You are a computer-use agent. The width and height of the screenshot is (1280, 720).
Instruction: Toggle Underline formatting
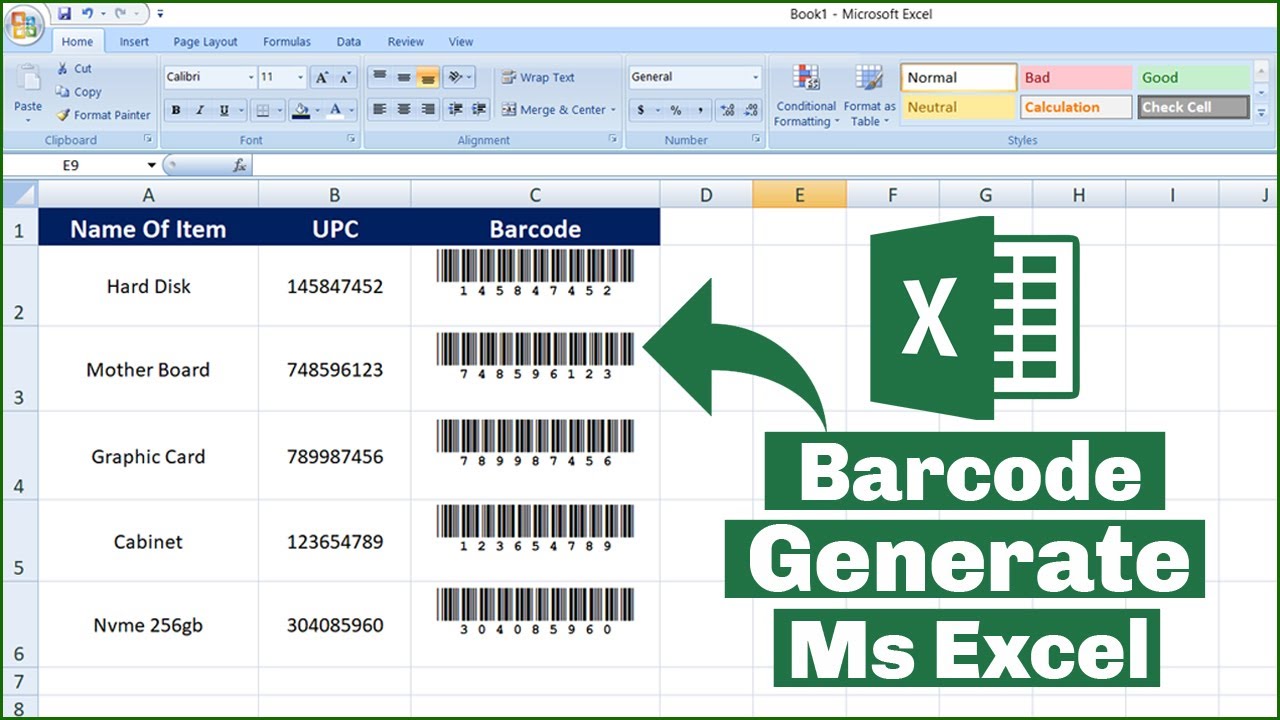click(x=224, y=110)
